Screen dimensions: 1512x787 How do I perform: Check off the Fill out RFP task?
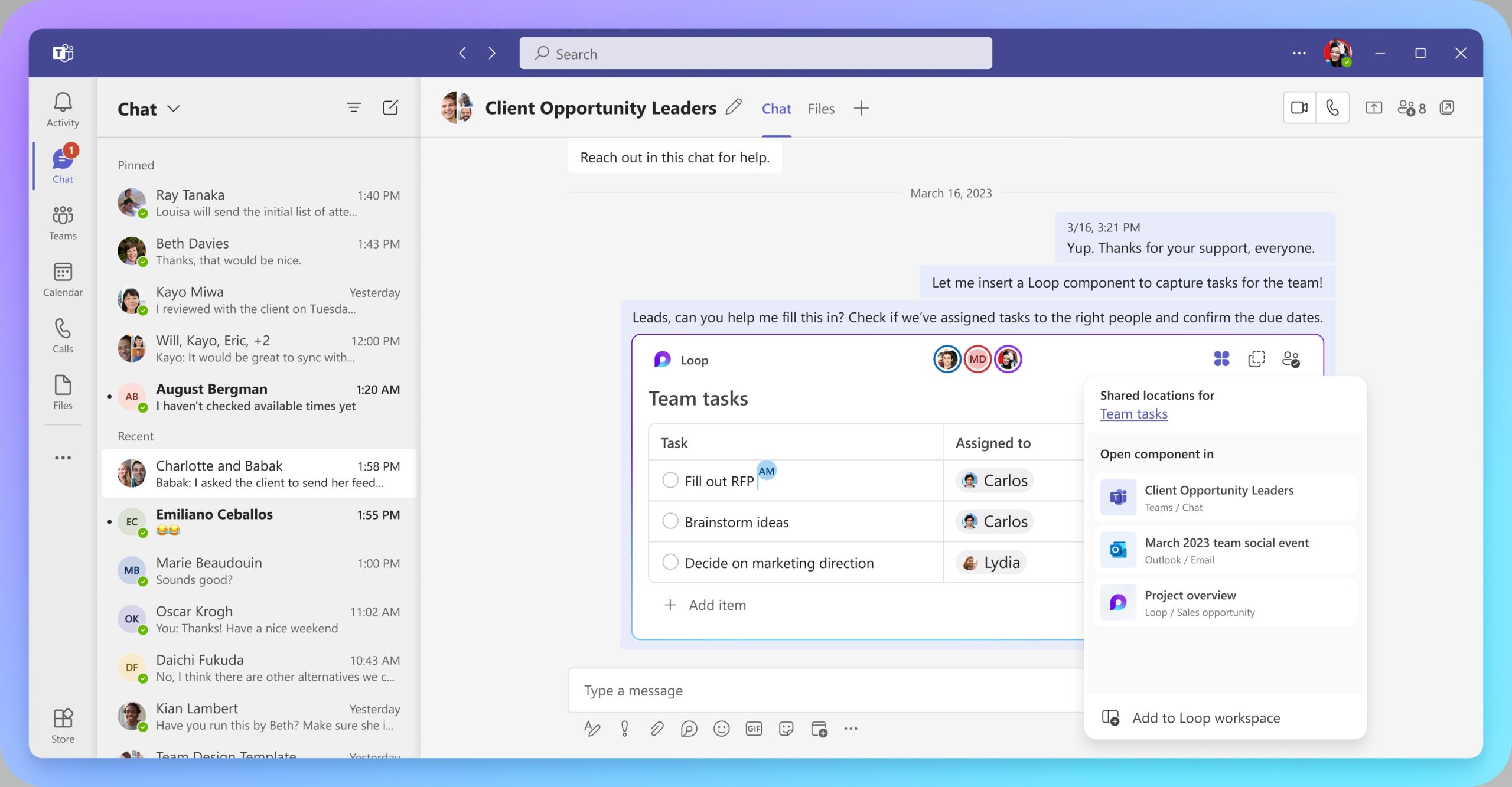click(x=670, y=481)
